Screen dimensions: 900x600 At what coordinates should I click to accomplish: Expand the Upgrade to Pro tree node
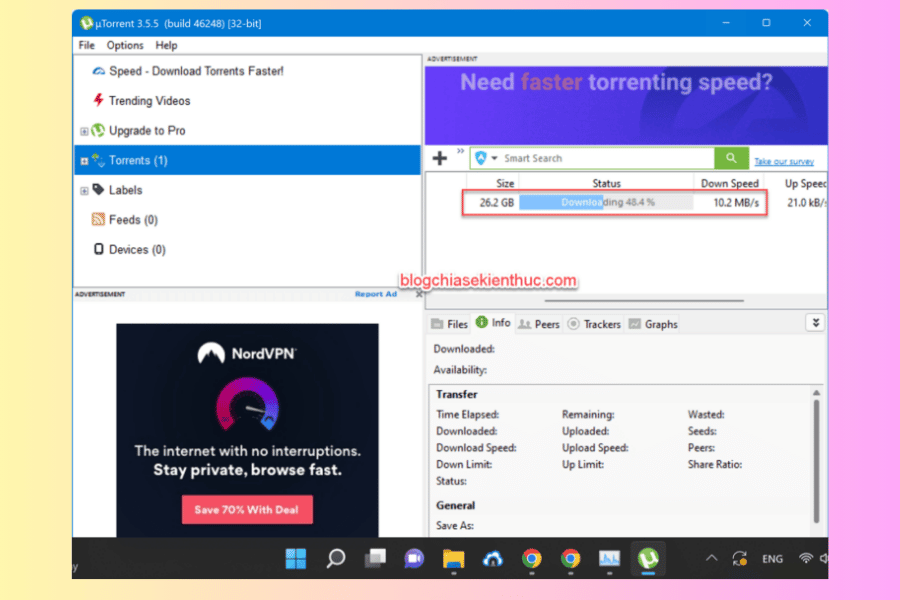84,131
